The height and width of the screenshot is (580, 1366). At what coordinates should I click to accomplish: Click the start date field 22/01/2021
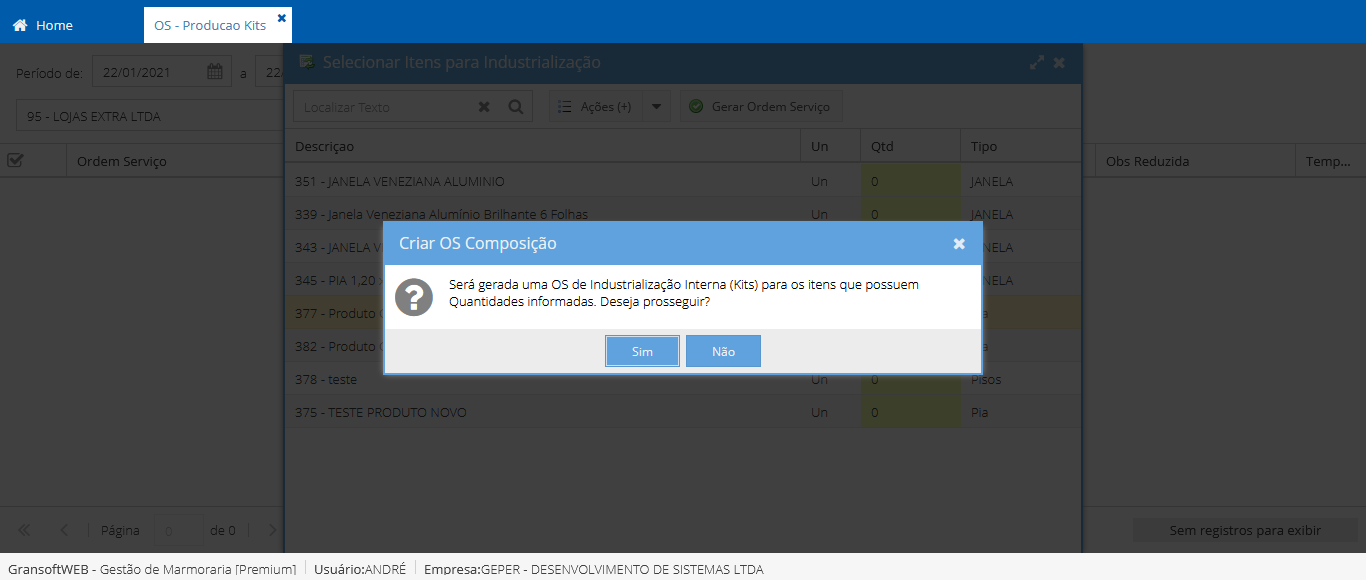tap(150, 72)
